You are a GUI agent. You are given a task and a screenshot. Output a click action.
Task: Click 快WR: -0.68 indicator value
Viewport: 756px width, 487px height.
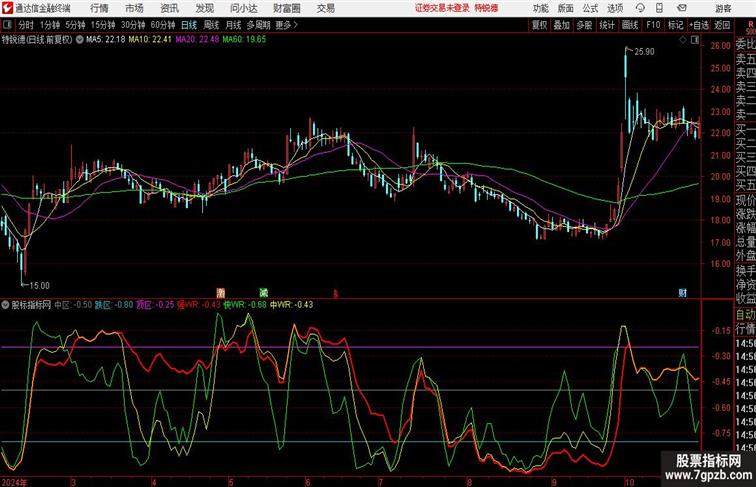245,305
